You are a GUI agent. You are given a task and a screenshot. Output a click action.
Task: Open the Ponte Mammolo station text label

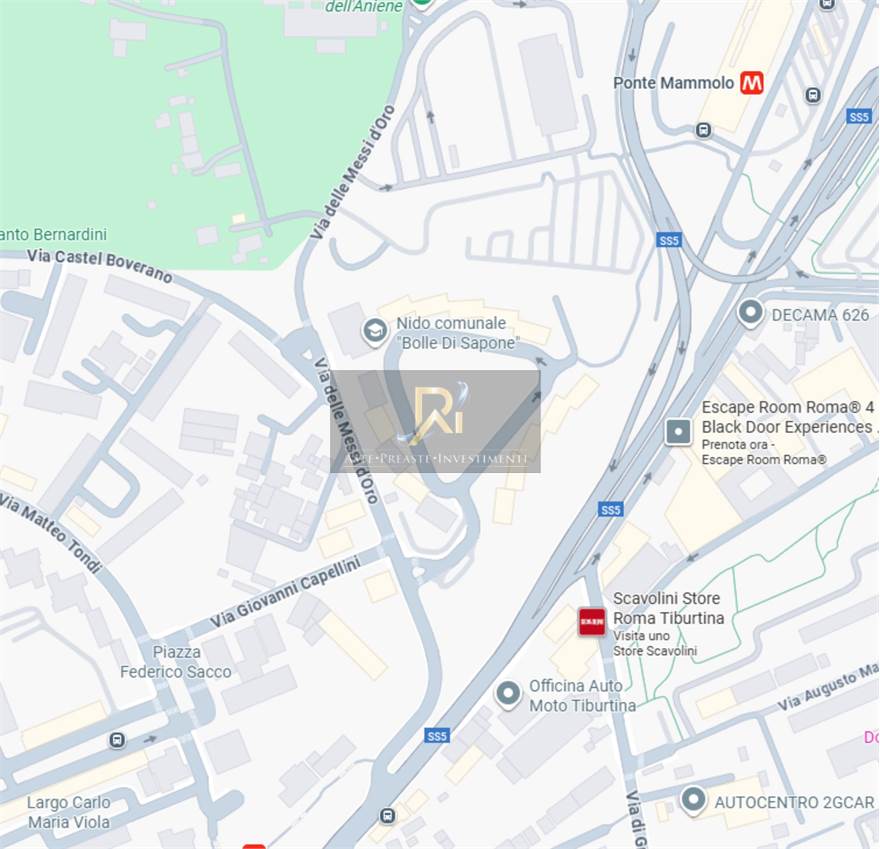coord(673,83)
